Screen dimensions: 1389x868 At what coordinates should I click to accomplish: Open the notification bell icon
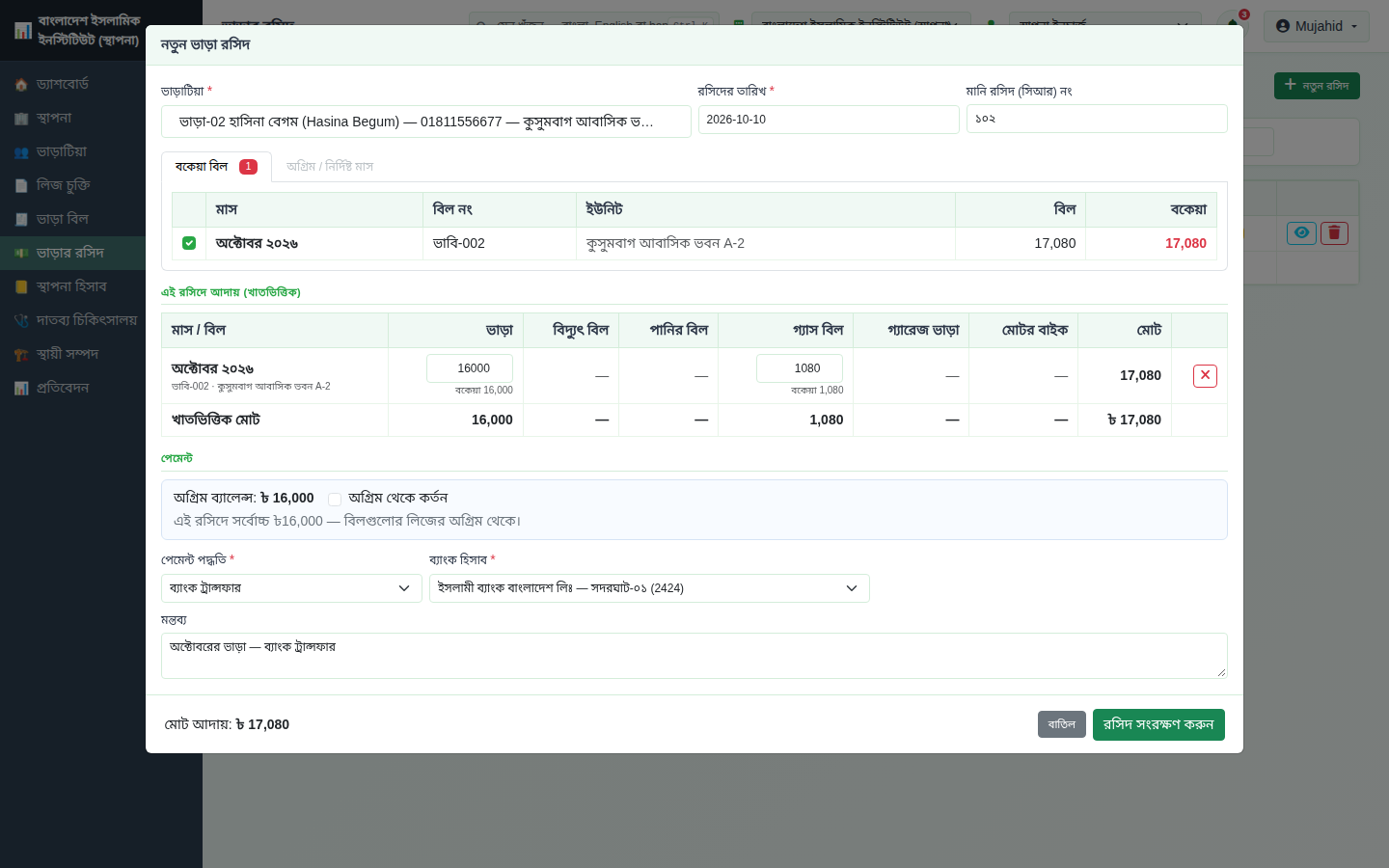(x=1233, y=25)
